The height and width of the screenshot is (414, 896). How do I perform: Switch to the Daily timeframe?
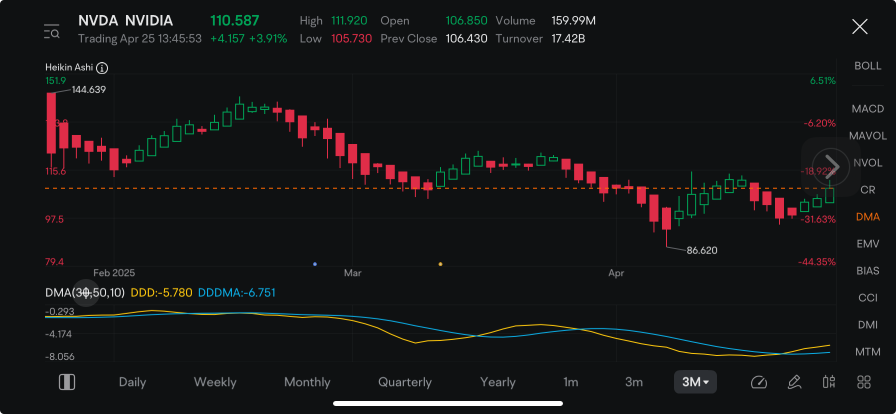coord(133,382)
